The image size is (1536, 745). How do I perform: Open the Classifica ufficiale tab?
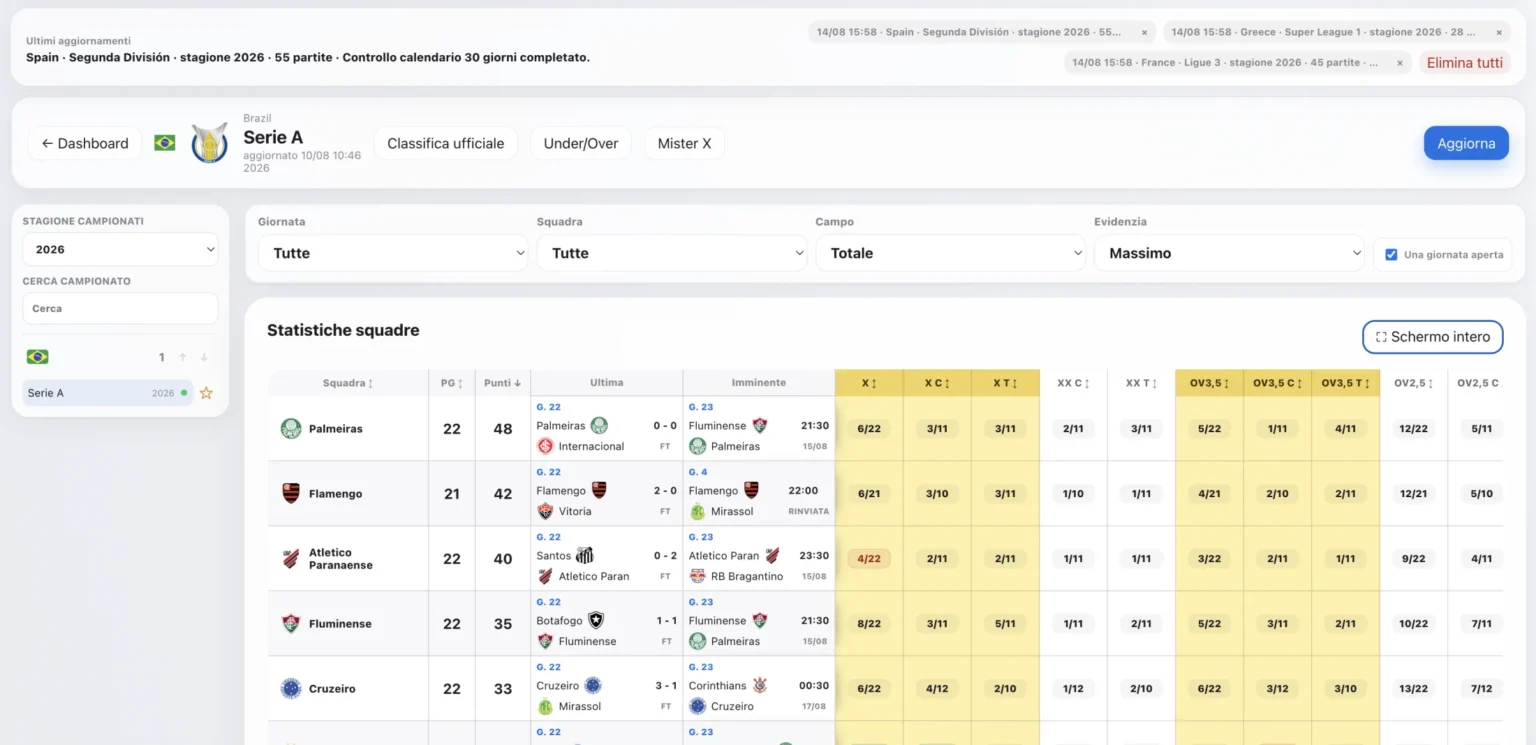(446, 143)
